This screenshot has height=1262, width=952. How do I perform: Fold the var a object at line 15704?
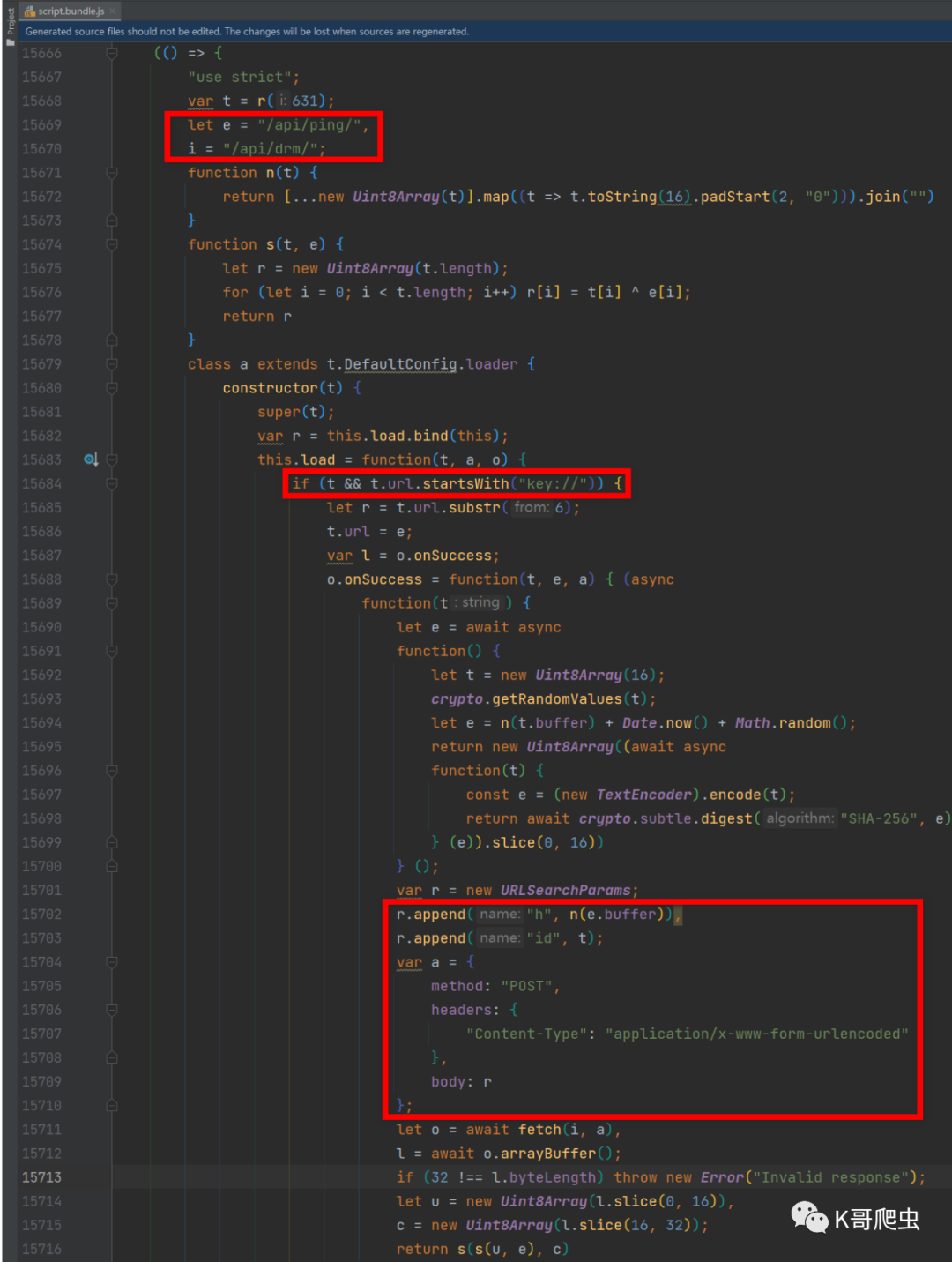[x=112, y=962]
